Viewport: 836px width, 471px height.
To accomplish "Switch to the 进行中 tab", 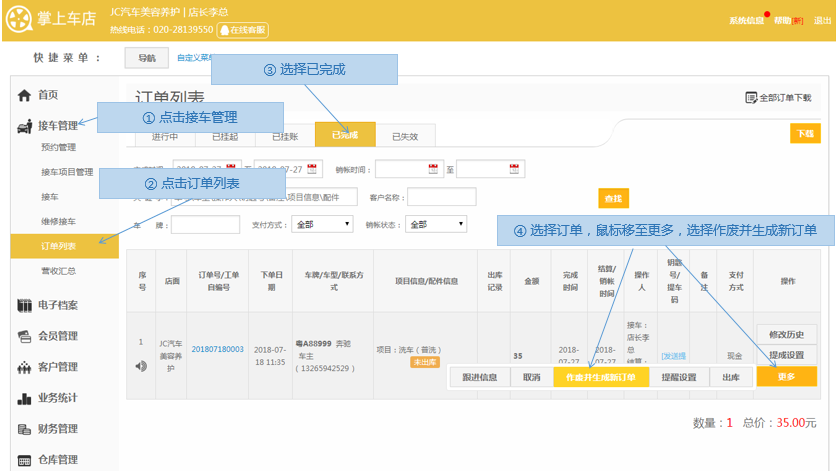I will click(x=165, y=136).
